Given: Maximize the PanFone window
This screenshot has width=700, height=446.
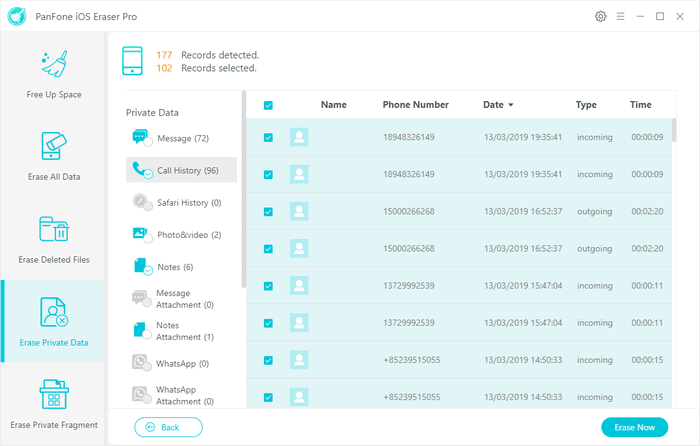Looking at the screenshot, I should click(660, 17).
